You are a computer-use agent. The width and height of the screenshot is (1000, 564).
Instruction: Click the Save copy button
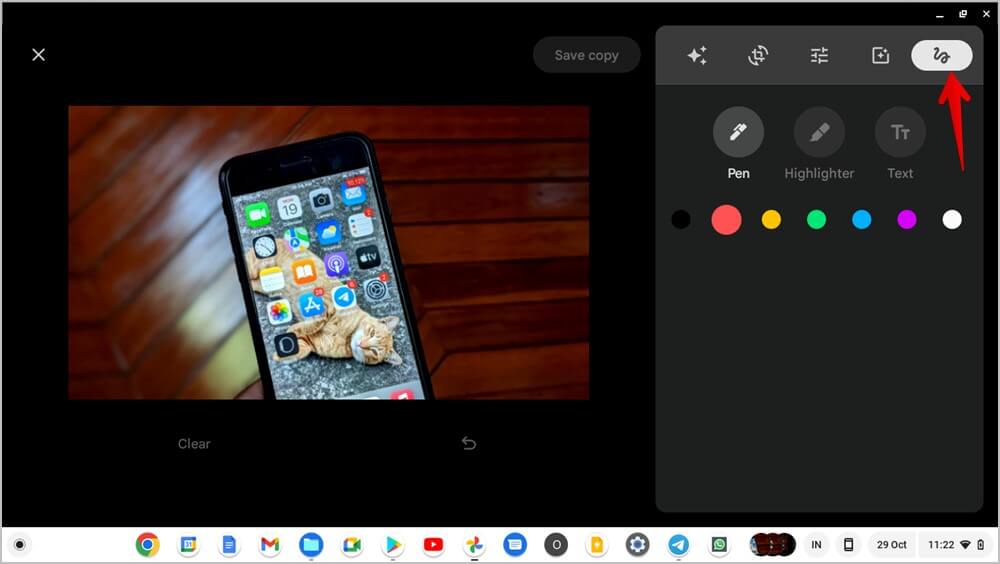[586, 55]
